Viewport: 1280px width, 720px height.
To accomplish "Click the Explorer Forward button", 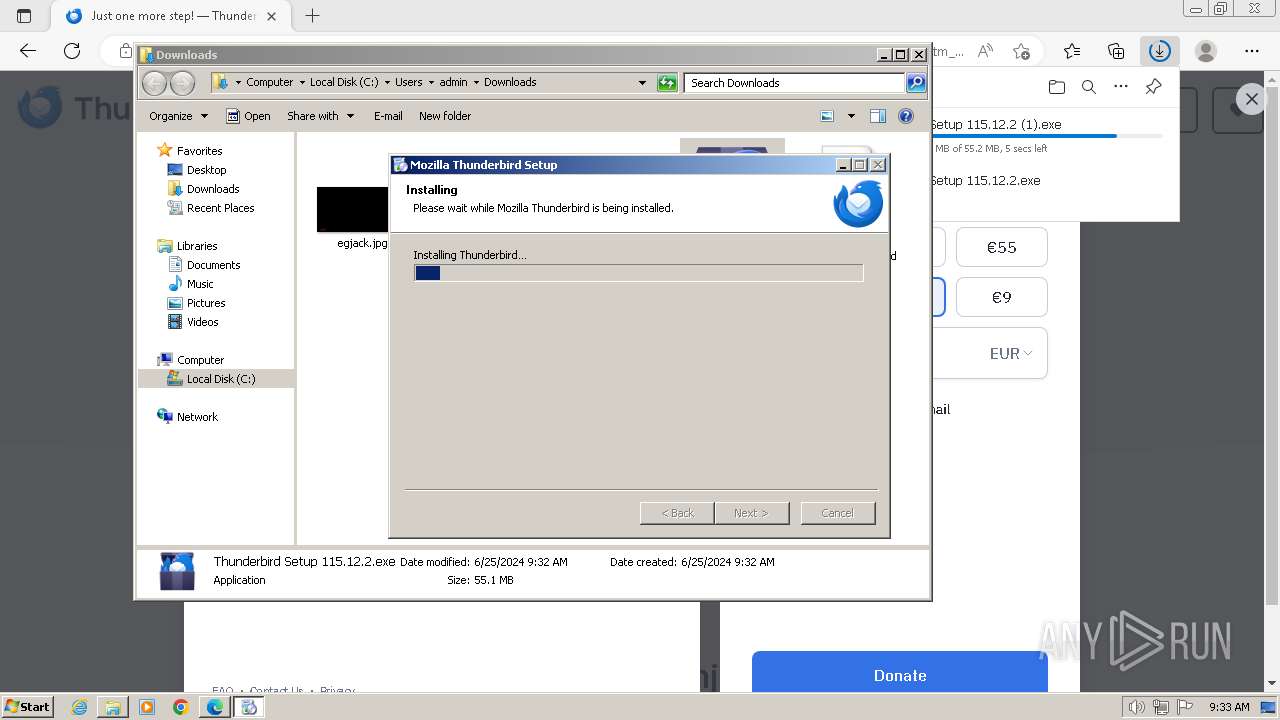I will pos(183,83).
